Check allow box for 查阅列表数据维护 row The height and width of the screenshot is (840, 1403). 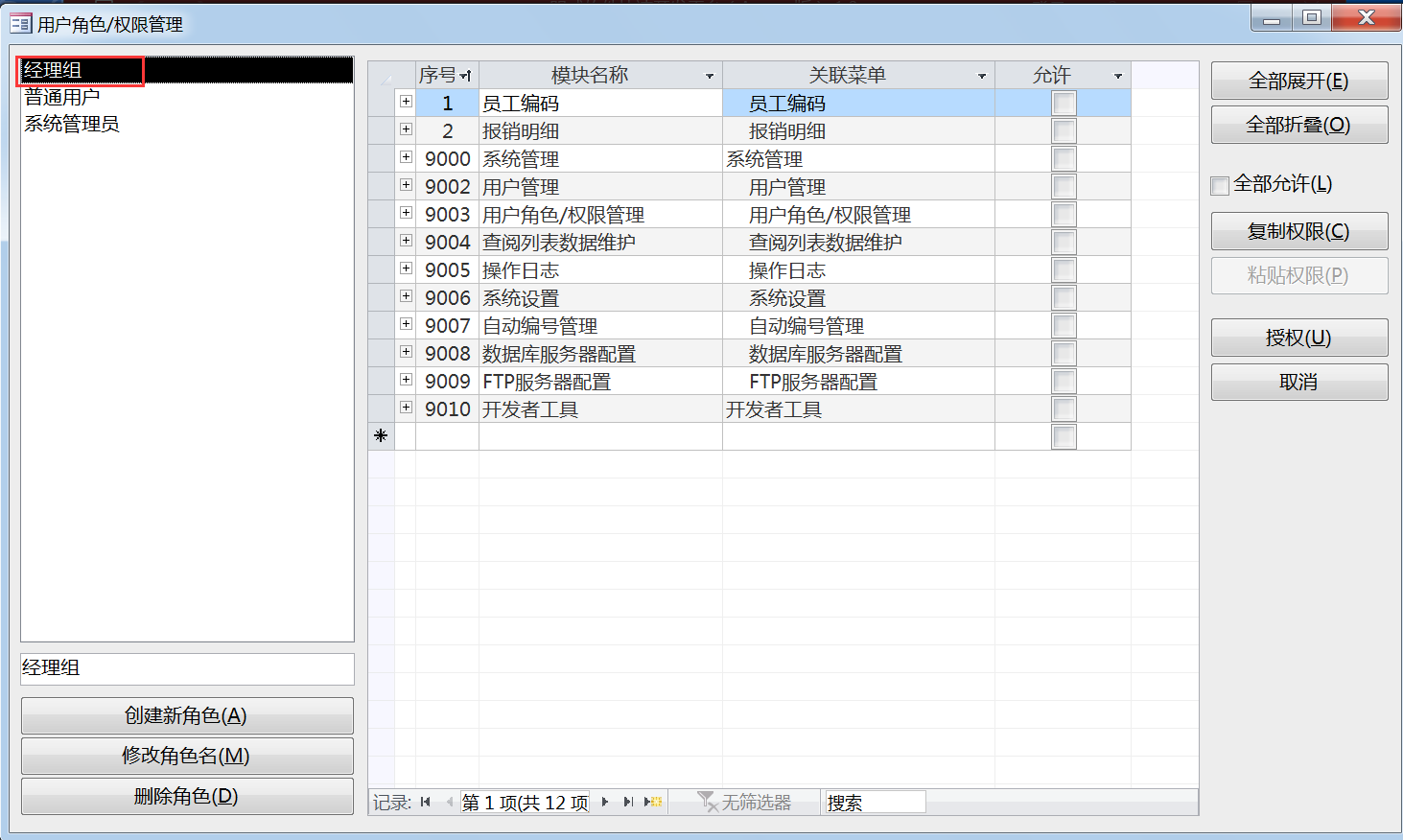(x=1064, y=242)
